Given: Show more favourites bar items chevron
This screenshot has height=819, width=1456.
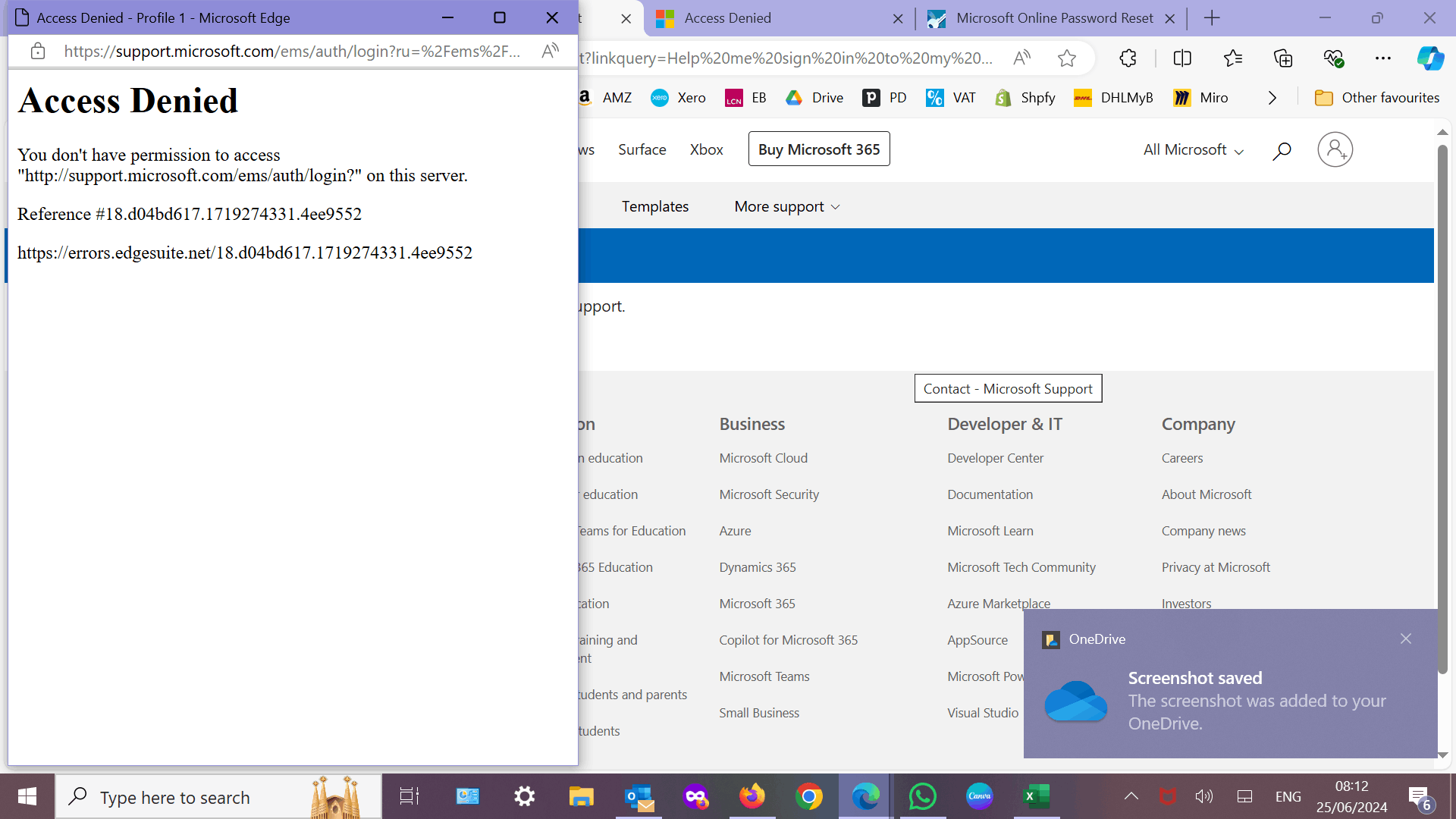Looking at the screenshot, I should tap(1272, 98).
